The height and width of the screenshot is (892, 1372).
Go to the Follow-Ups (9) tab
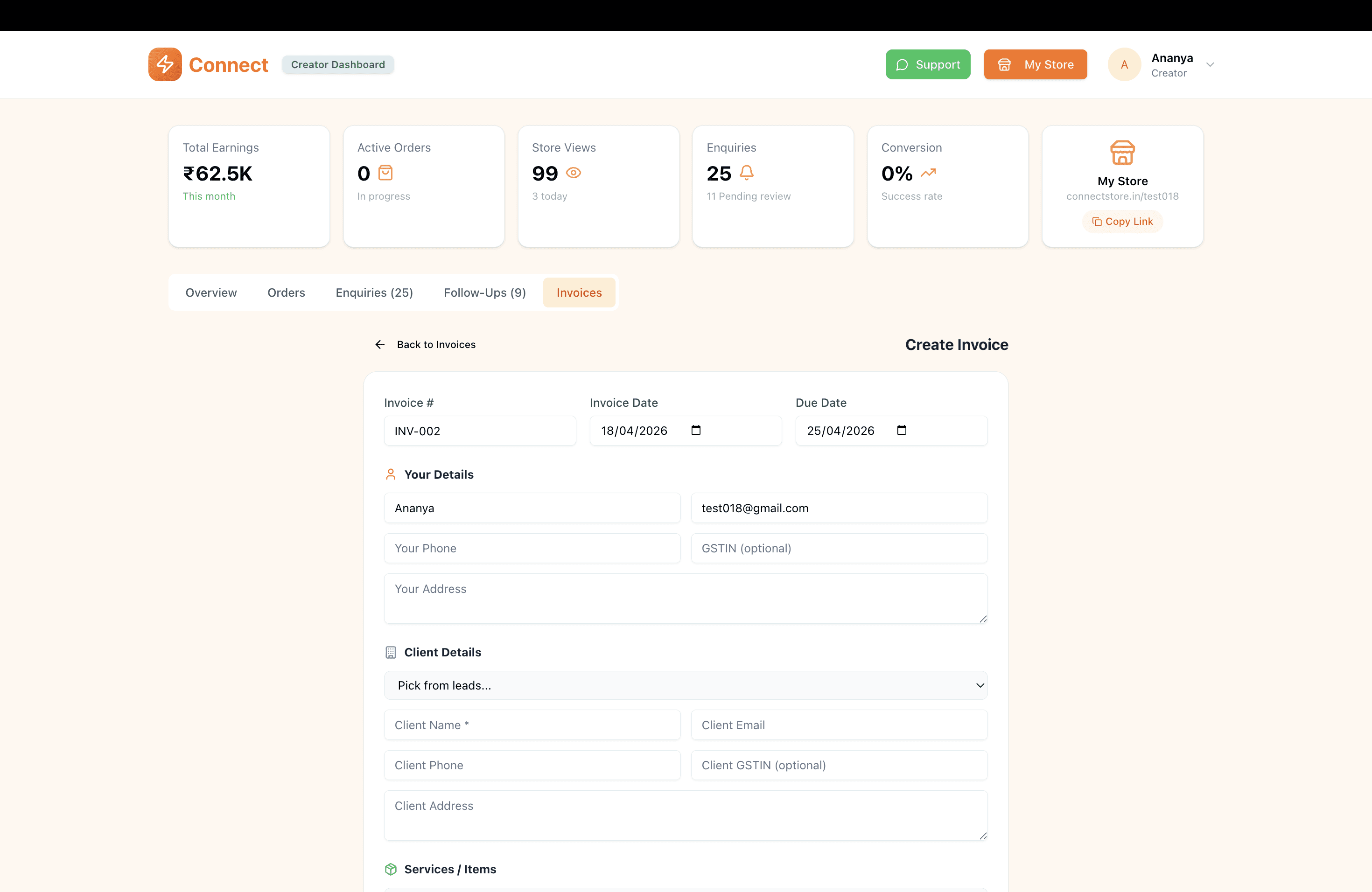484,293
